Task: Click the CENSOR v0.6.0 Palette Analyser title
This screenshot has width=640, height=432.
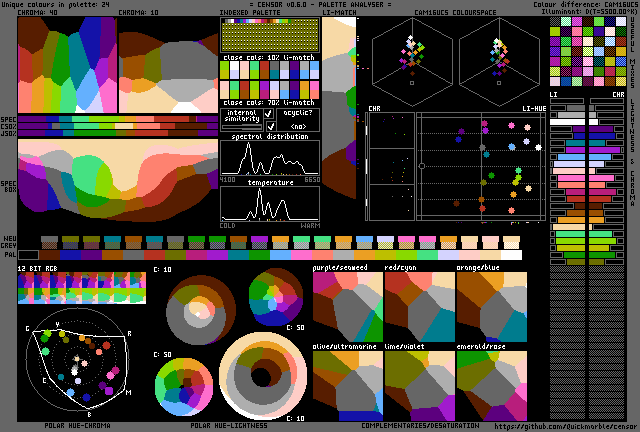Action: pyautogui.click(x=320, y=5)
